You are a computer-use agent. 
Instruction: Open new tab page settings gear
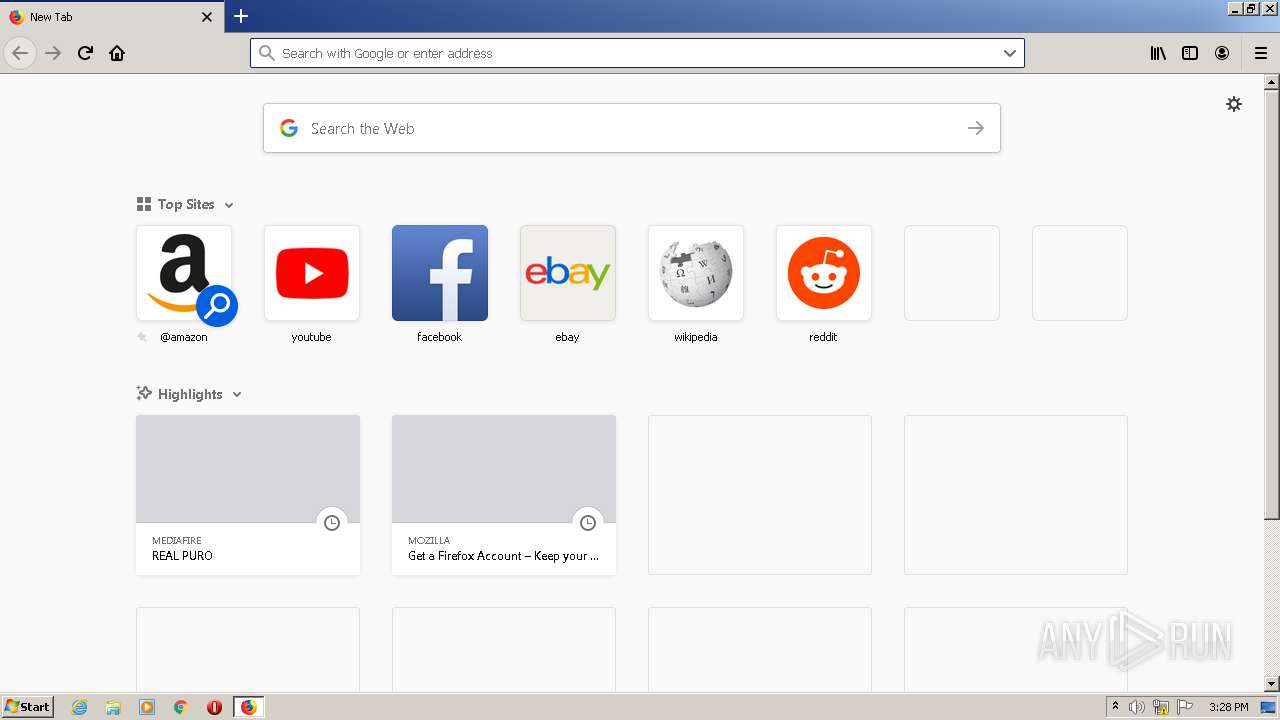1234,104
